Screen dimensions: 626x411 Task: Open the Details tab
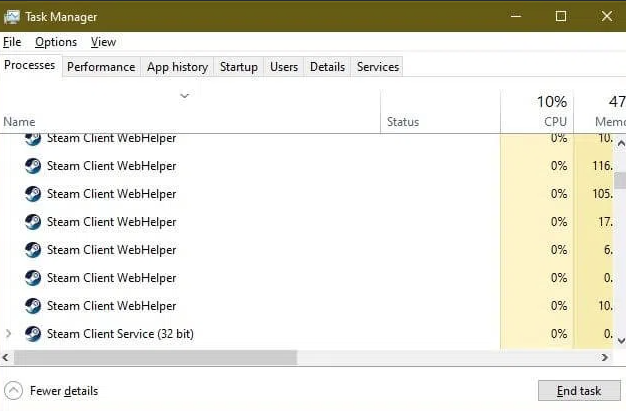327,67
